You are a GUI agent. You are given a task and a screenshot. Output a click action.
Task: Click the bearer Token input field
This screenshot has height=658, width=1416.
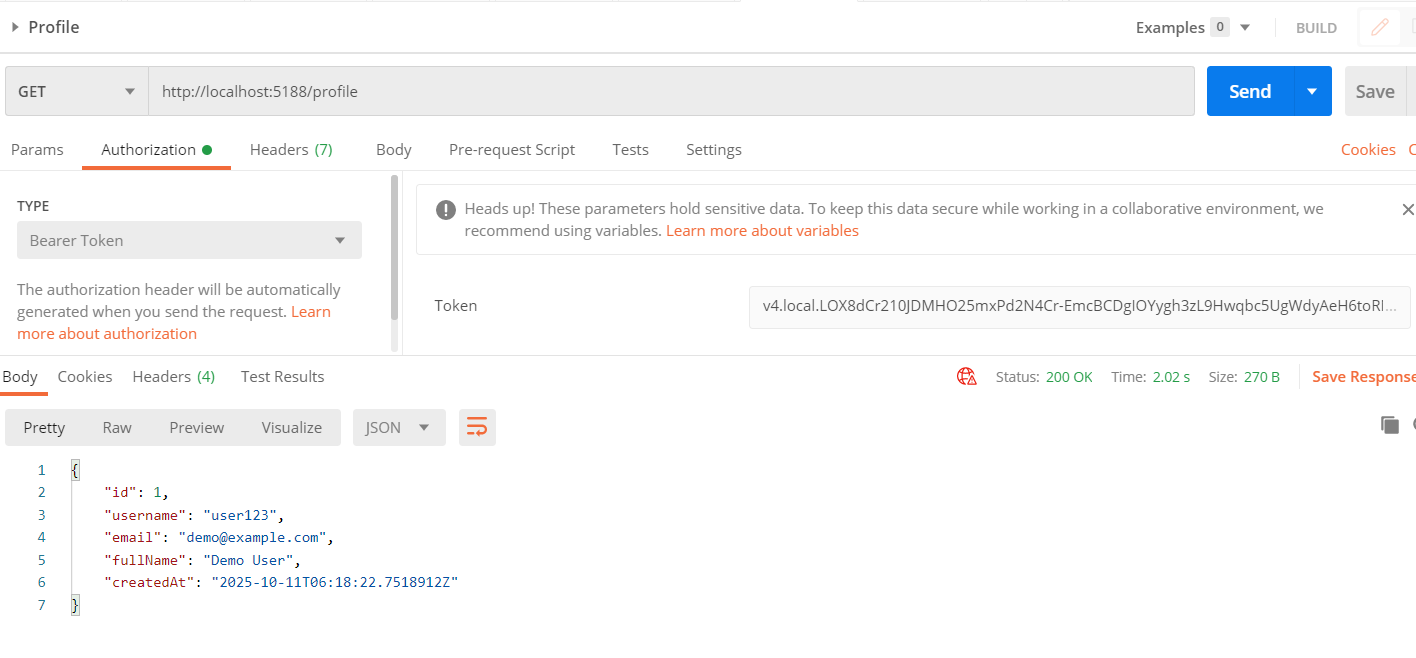[x=1079, y=306]
